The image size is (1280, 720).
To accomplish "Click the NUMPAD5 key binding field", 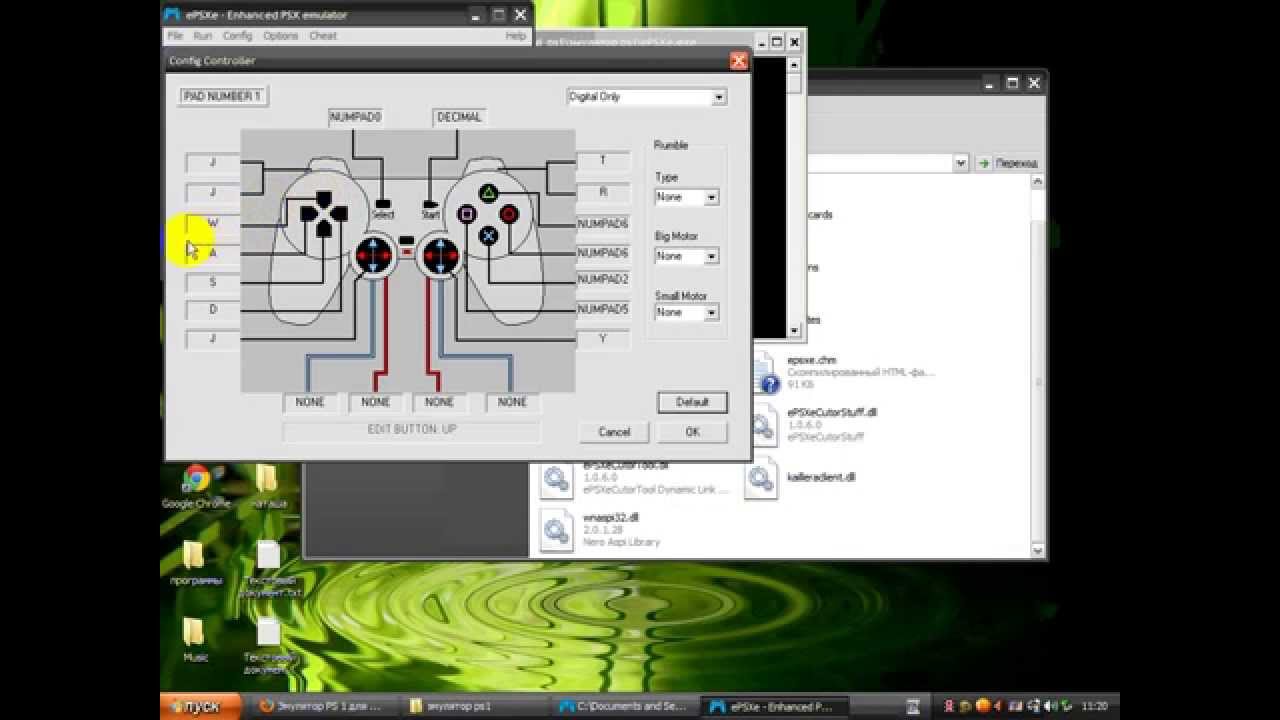I will [603, 310].
